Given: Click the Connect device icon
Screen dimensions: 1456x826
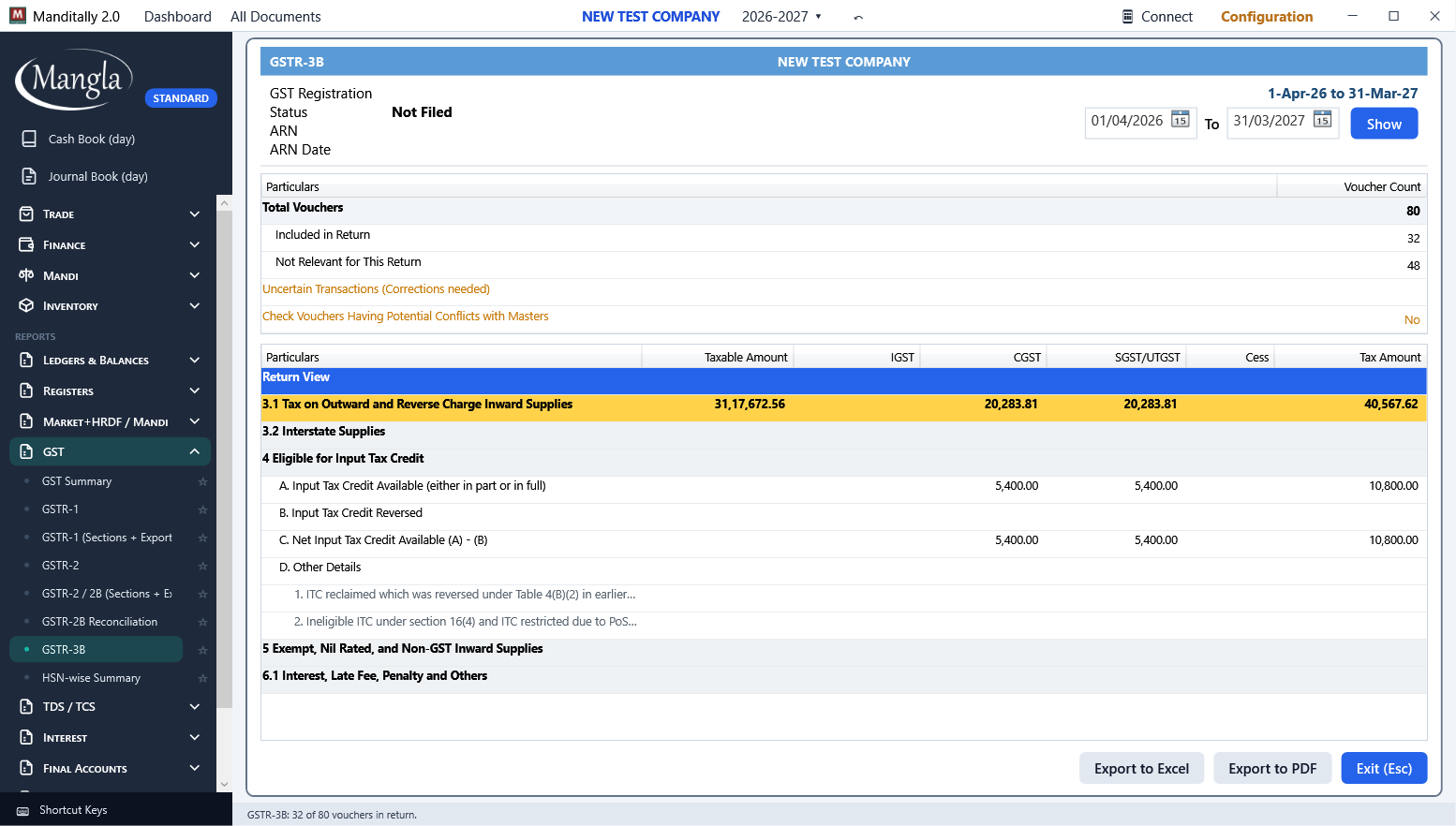Looking at the screenshot, I should [x=1127, y=16].
